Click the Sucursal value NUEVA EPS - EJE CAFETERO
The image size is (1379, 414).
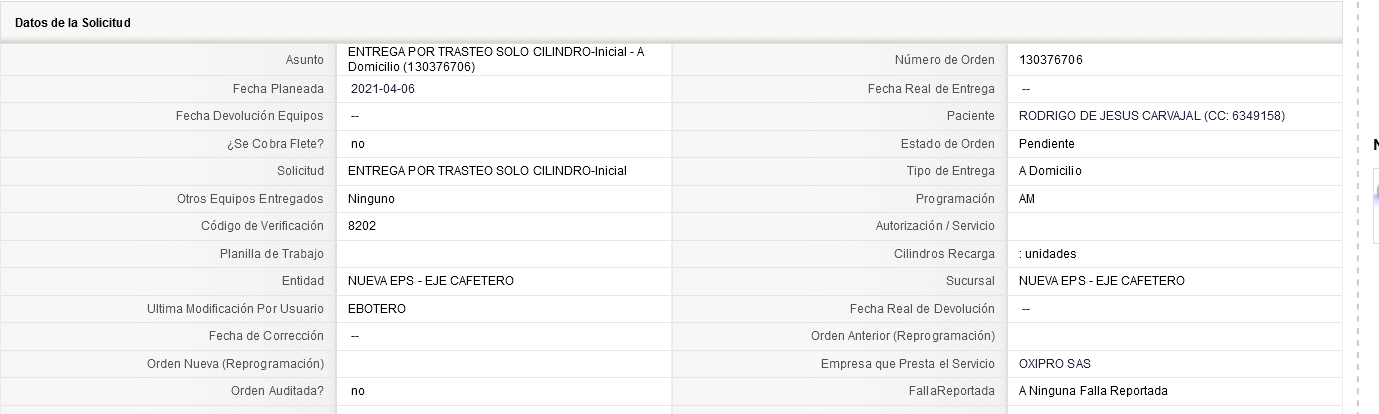tap(1102, 281)
